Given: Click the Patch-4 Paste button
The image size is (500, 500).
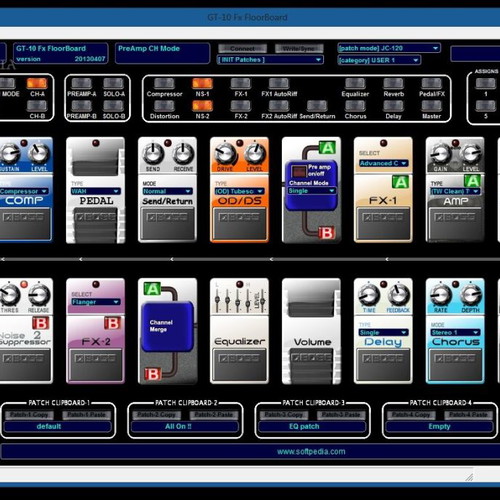Looking at the screenshot, I should (x=468, y=415).
